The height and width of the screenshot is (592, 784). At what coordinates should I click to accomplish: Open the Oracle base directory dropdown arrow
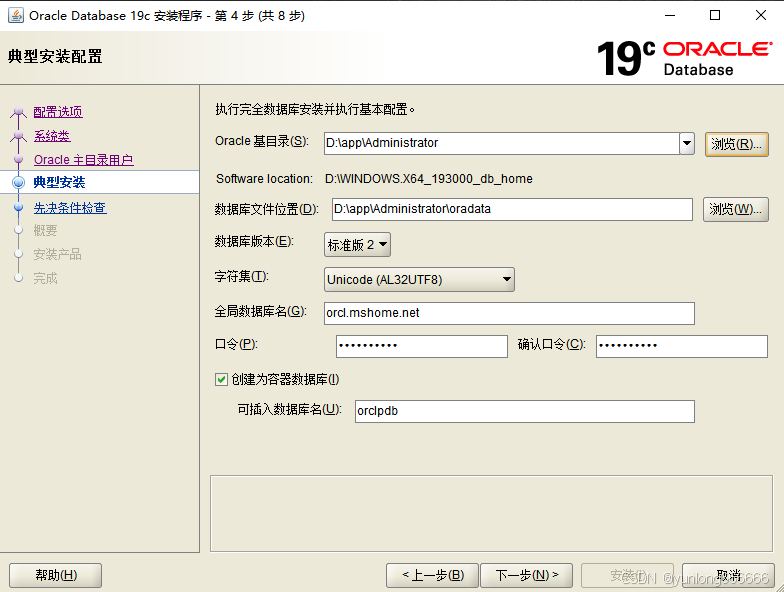pos(687,144)
